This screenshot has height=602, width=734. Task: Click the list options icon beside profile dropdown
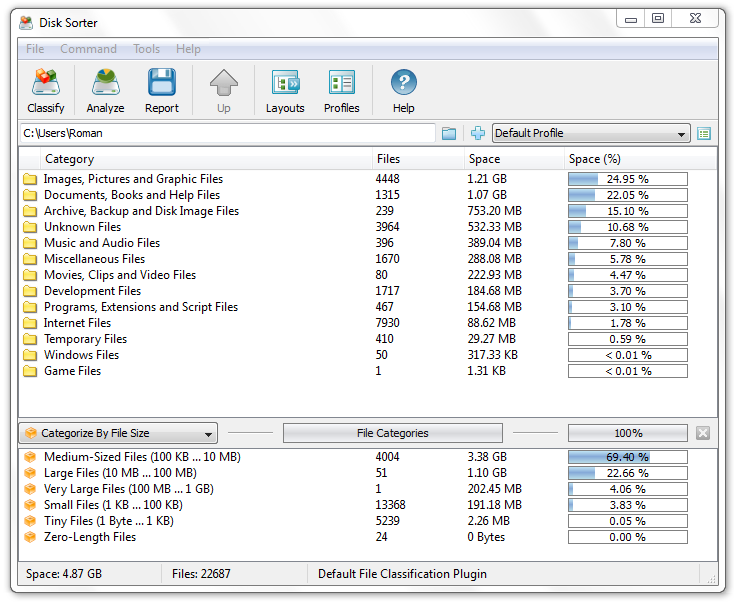coord(704,133)
